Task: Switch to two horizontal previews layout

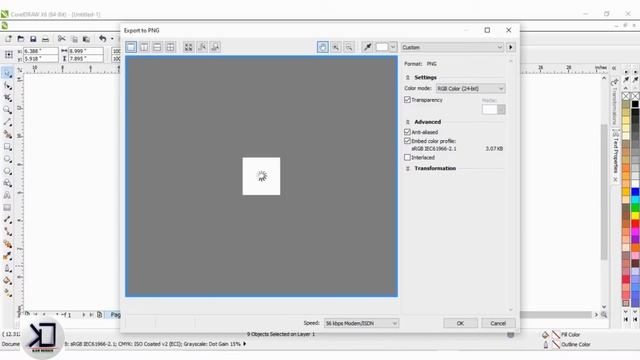Action: 157,47
